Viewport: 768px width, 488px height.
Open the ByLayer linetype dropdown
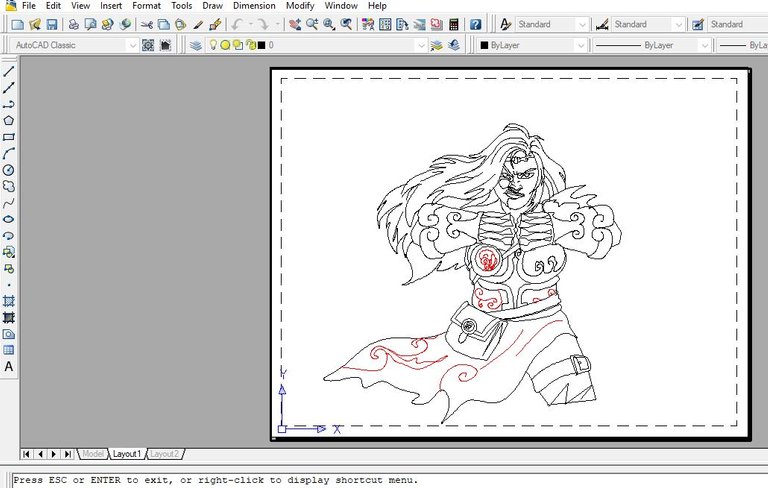click(704, 45)
